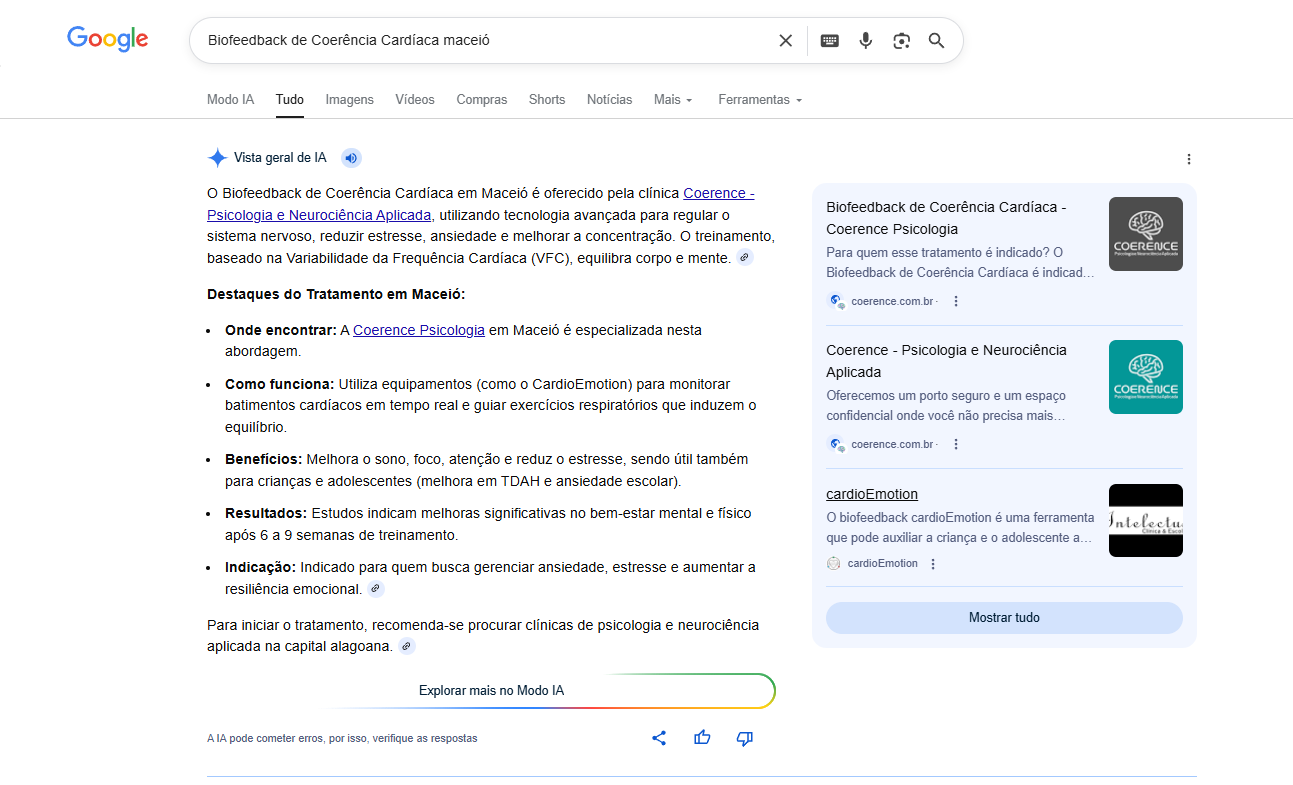Play audio of the AI overview
This screenshot has height=785, width=1293.
(x=351, y=158)
